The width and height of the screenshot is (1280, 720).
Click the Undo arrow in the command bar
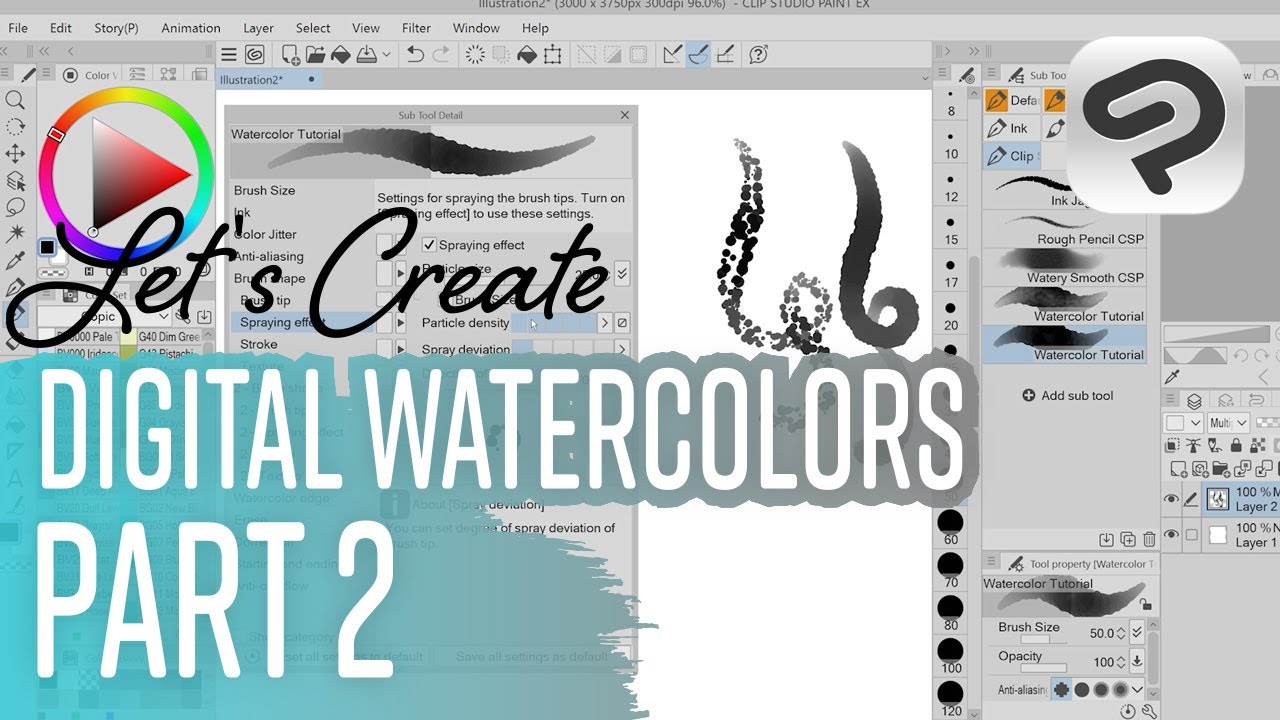click(x=416, y=54)
